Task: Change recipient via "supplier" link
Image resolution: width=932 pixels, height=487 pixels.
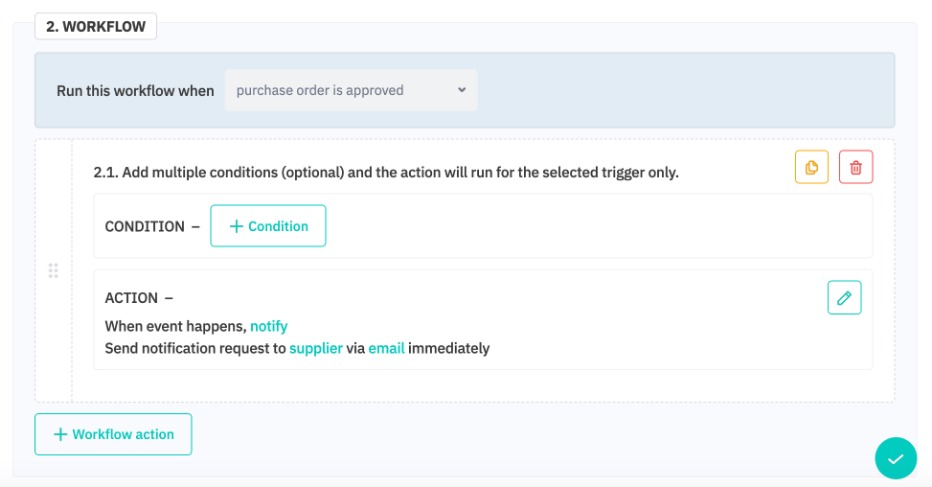Action: (x=315, y=348)
